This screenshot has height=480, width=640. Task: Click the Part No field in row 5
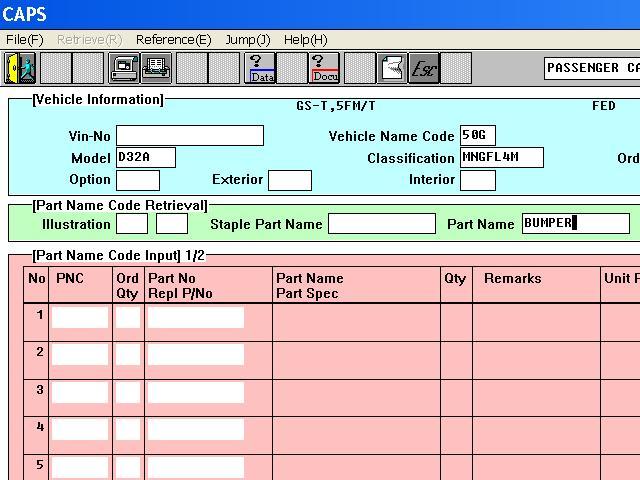(196, 468)
